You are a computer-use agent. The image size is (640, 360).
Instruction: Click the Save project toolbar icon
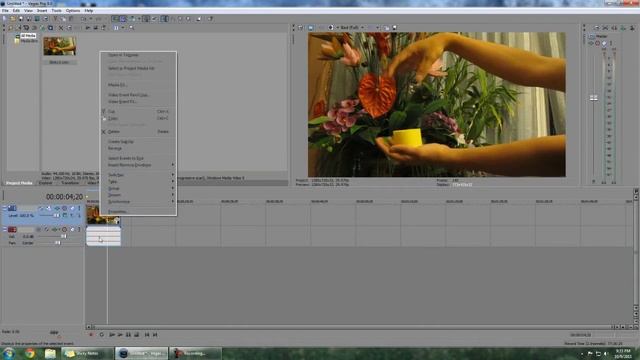click(21, 19)
